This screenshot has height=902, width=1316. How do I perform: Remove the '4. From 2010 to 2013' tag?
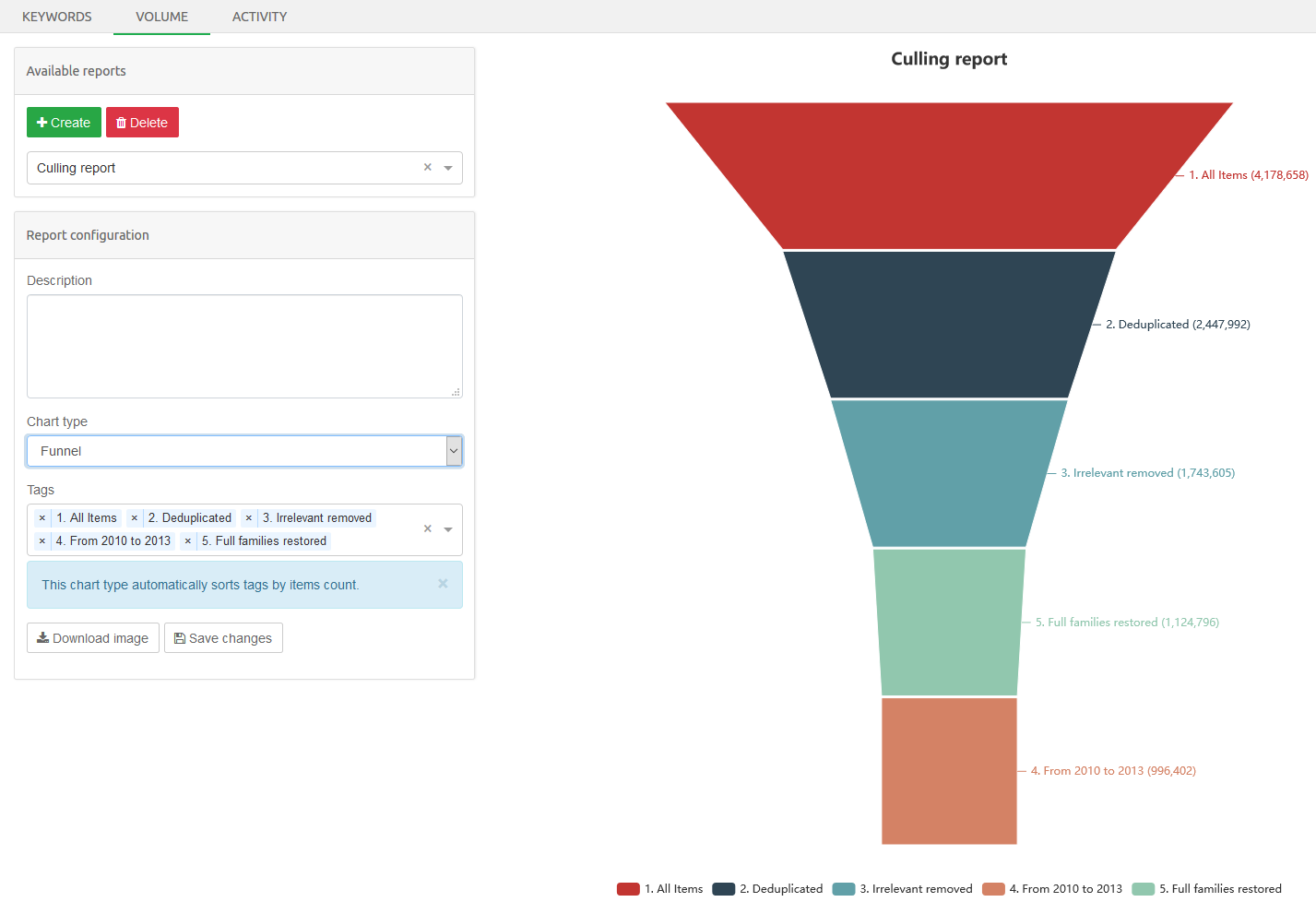coord(42,541)
